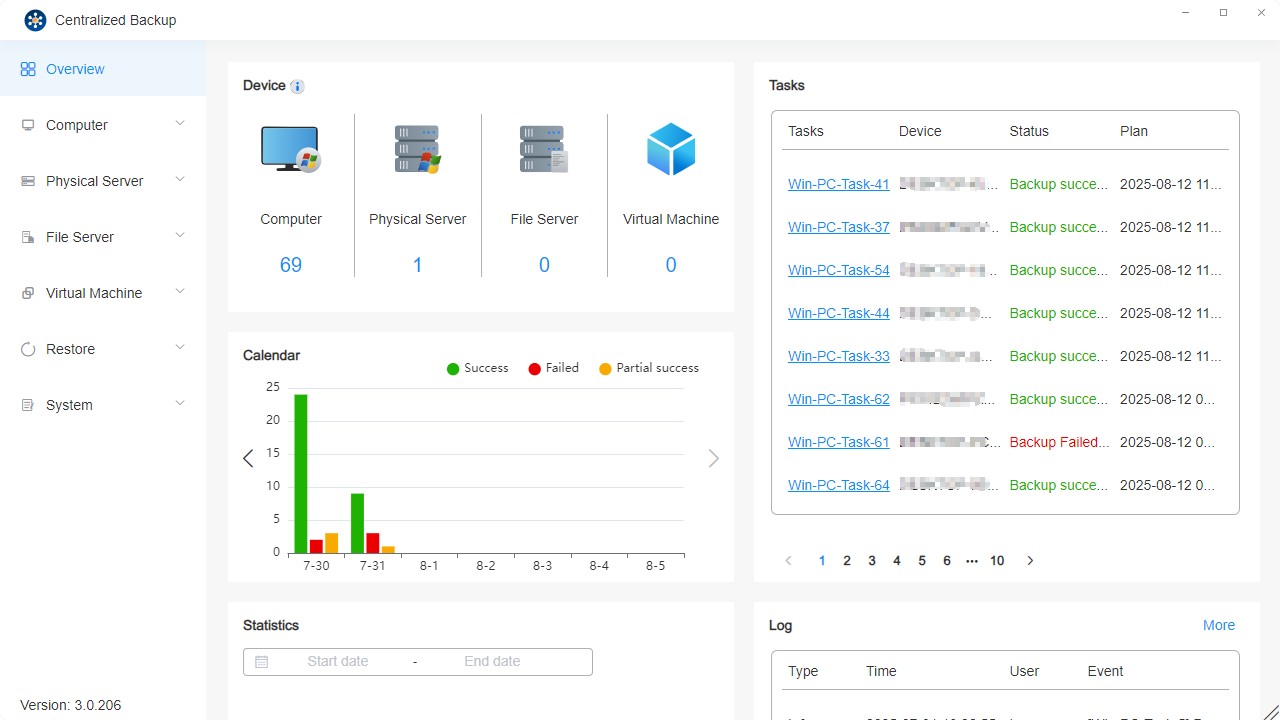Click the Centralized Backup app logo
This screenshot has height=720, width=1280.
[x=35, y=20]
